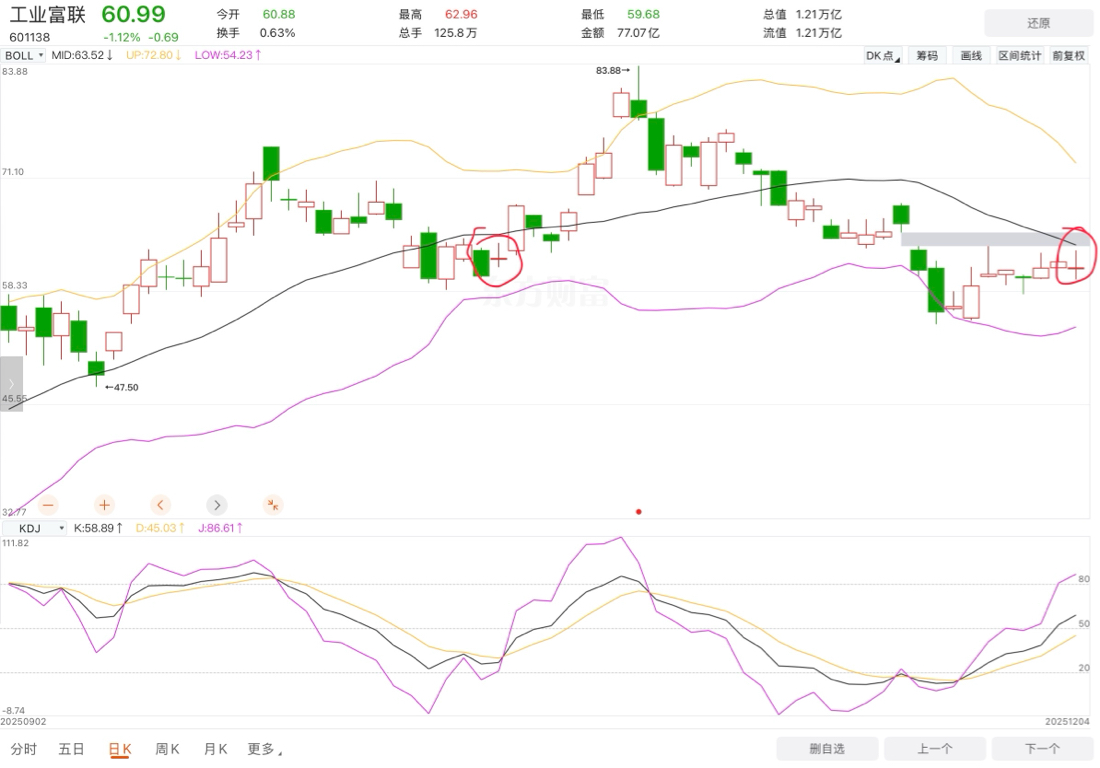
Task: Switch to the 周K tab
Action: coord(167,749)
